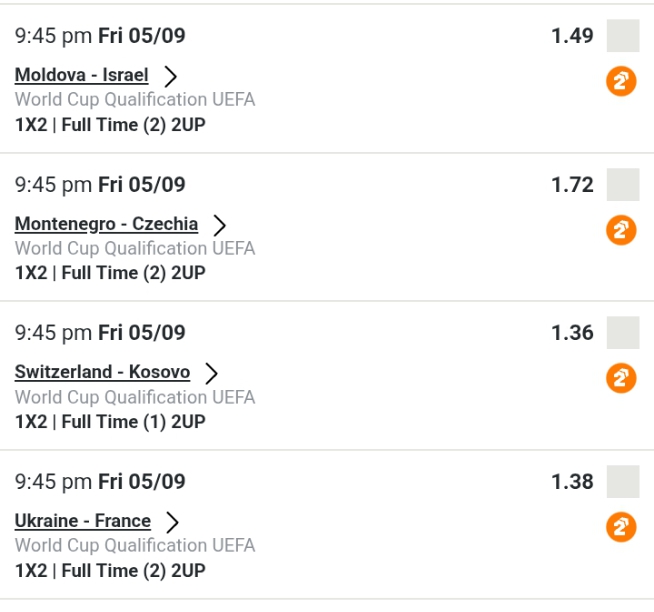Viewport: 654px width, 612px height.
Task: Click the orange 2UP icon for Moldova - Israel
Action: 622,81
